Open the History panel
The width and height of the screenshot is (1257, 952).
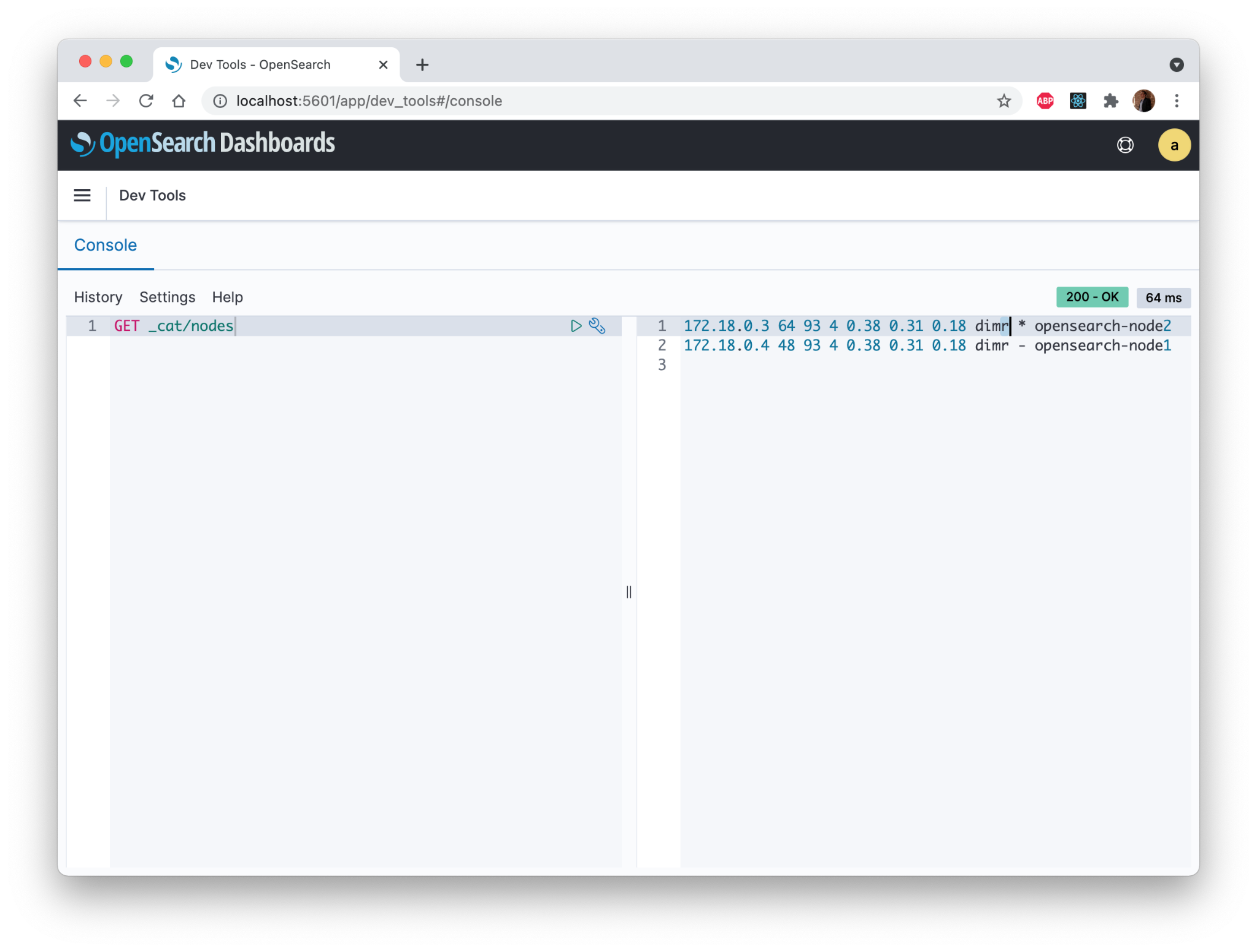pyautogui.click(x=98, y=297)
